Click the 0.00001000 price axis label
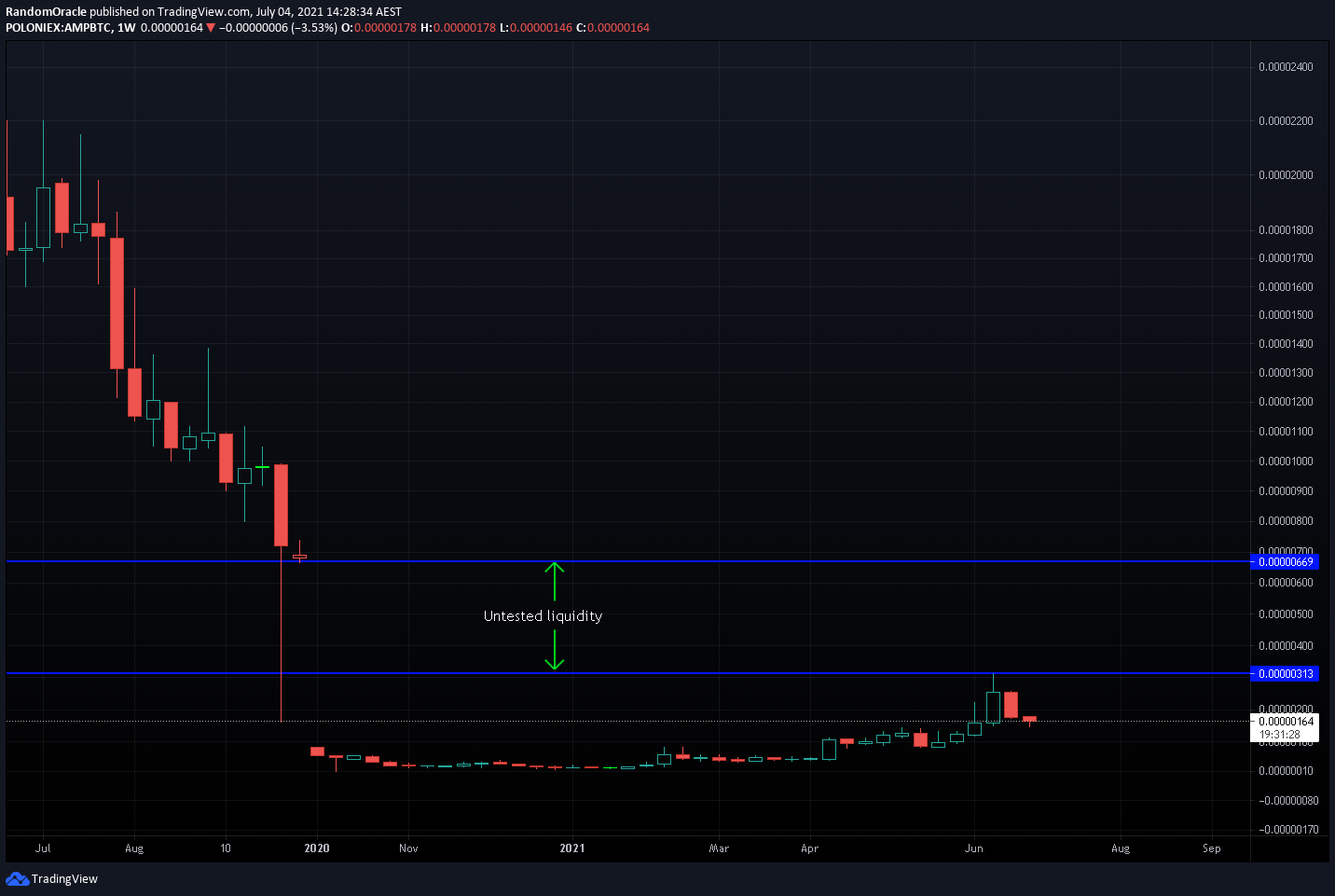1335x896 pixels. tap(1286, 462)
